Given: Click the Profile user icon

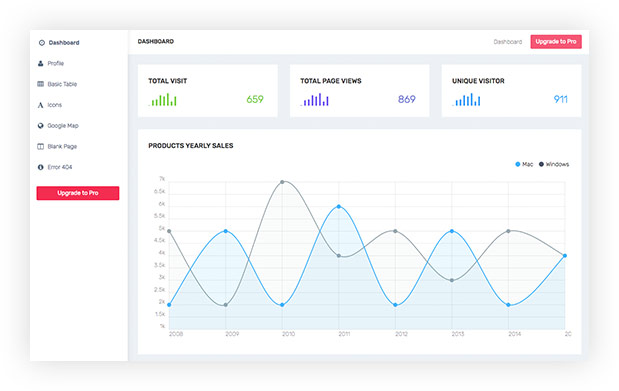Looking at the screenshot, I should (40, 63).
